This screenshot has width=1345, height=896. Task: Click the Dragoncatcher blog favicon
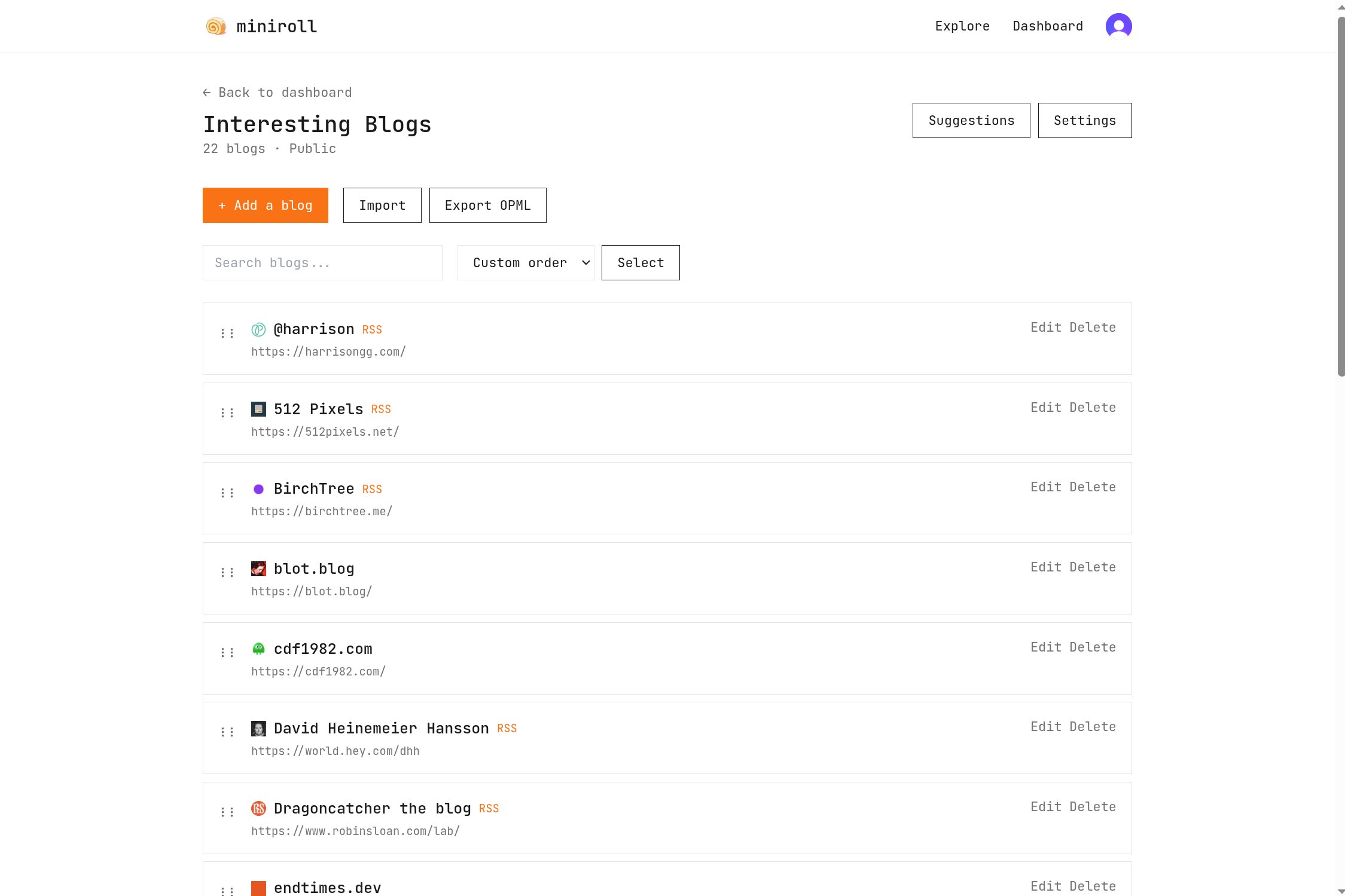[258, 808]
